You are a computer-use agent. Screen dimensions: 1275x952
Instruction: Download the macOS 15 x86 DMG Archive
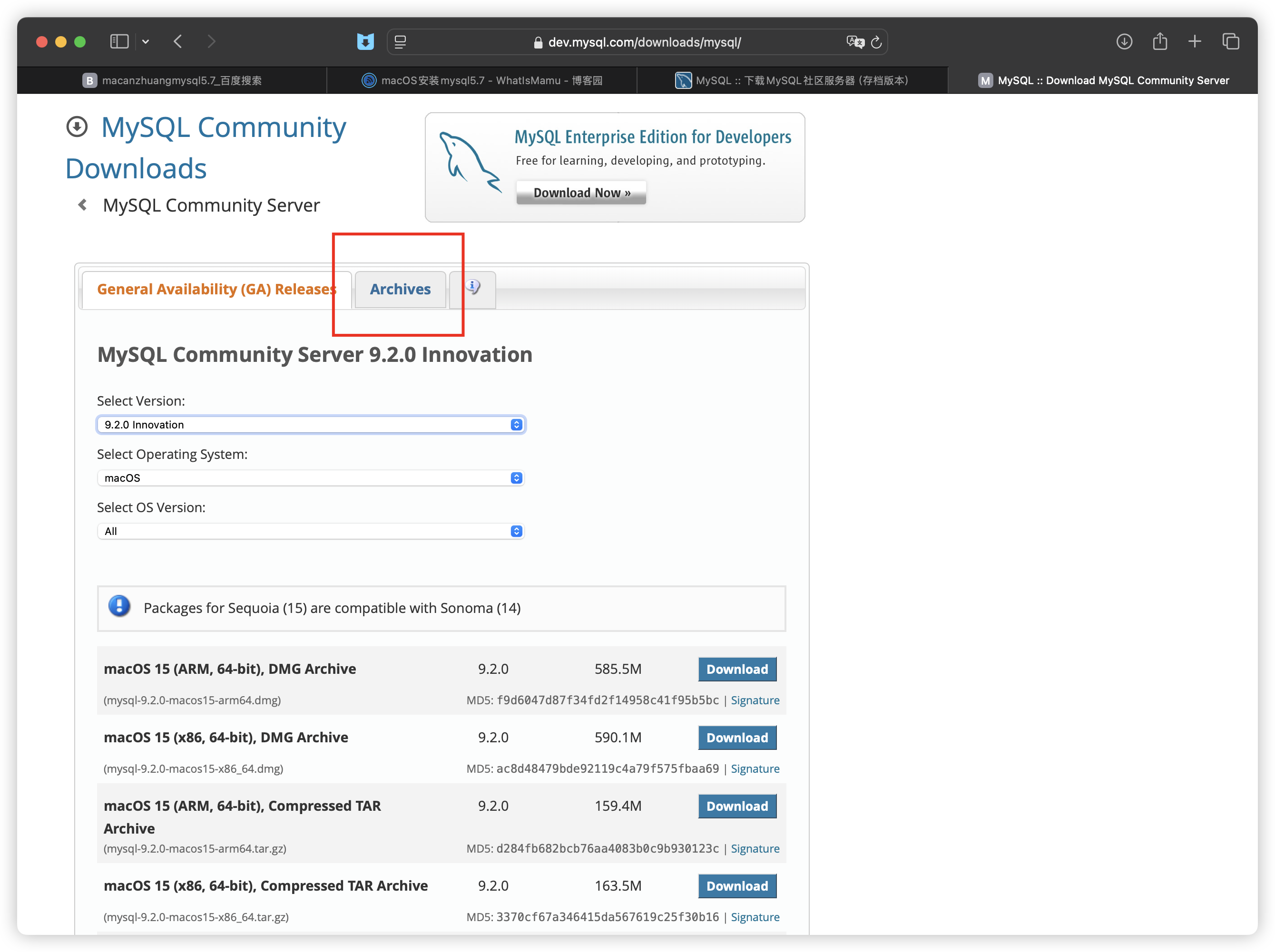click(737, 738)
